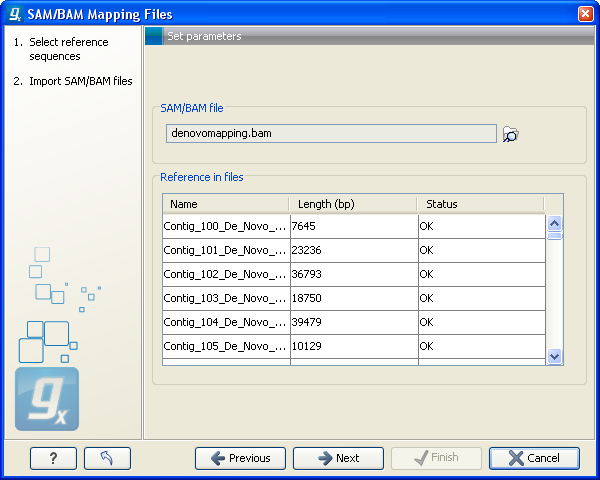Click the Set parameters header bar
The image size is (600, 480).
[370, 36]
